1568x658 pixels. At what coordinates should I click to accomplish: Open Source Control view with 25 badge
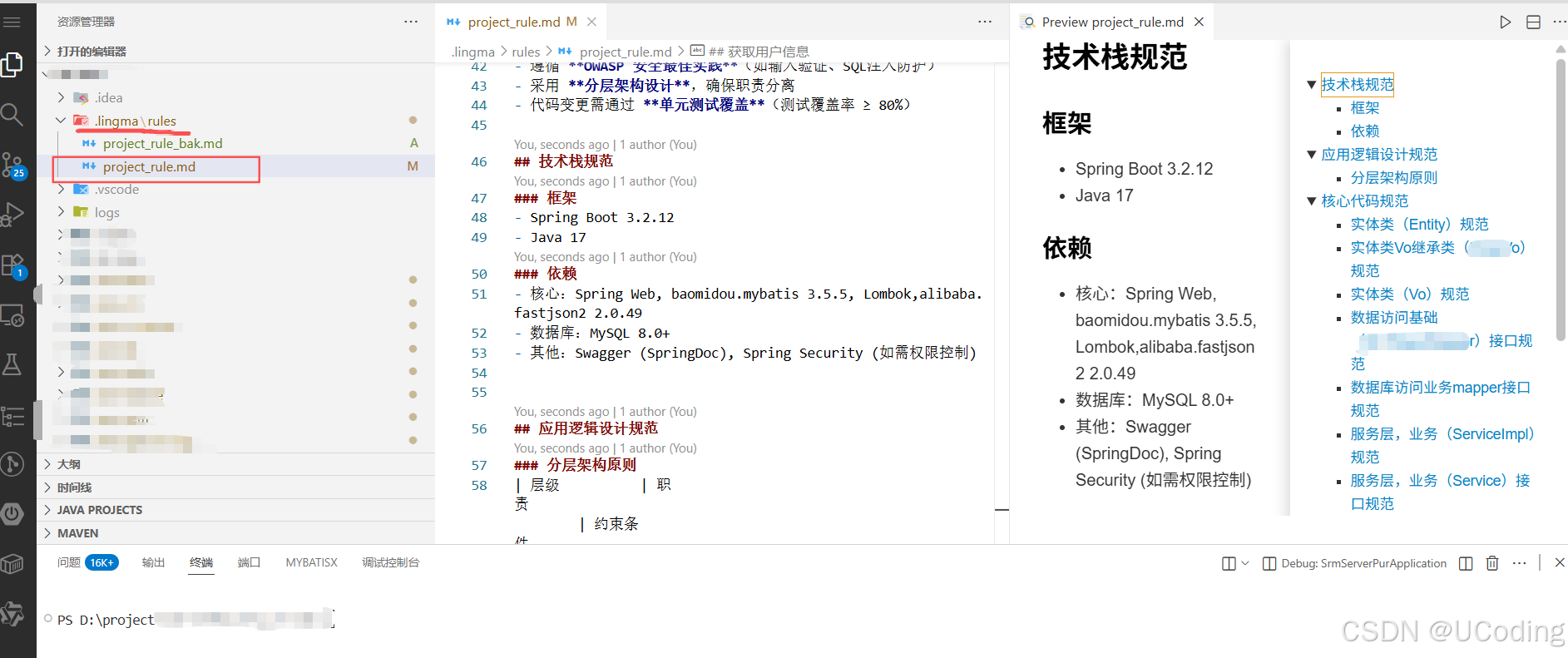[13, 165]
